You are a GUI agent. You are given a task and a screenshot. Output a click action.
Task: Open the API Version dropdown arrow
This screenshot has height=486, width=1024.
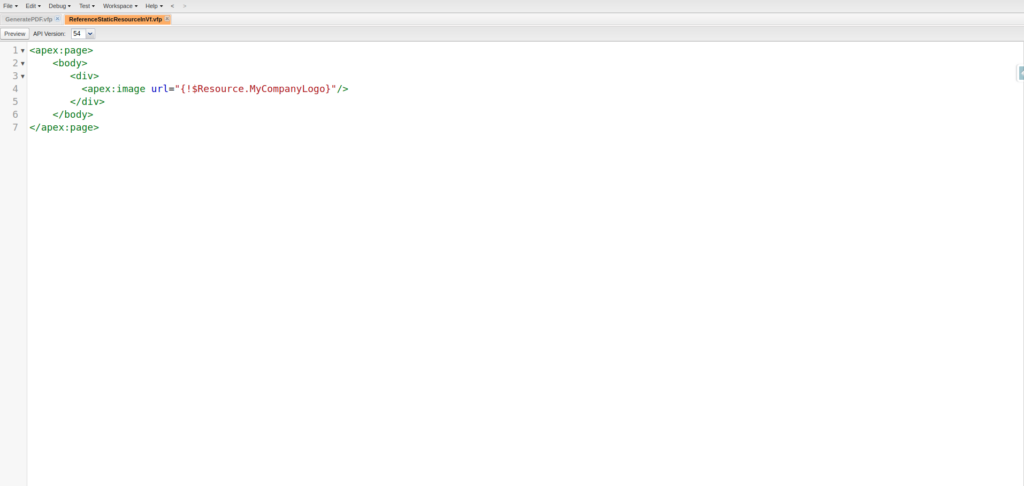point(90,34)
